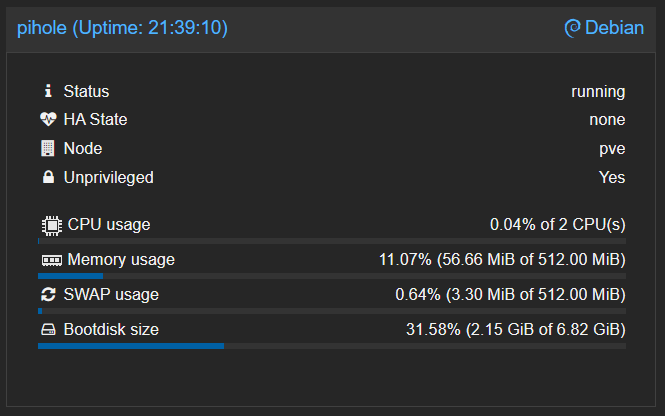Click the Debian swirl logo icon
The height and width of the screenshot is (416, 665).
coord(572,28)
